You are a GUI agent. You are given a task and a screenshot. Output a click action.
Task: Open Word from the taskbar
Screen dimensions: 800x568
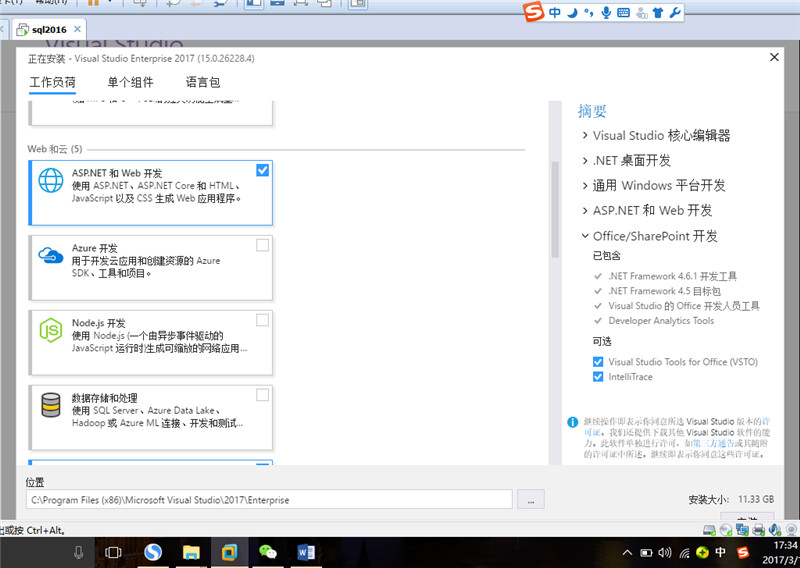tap(306, 552)
